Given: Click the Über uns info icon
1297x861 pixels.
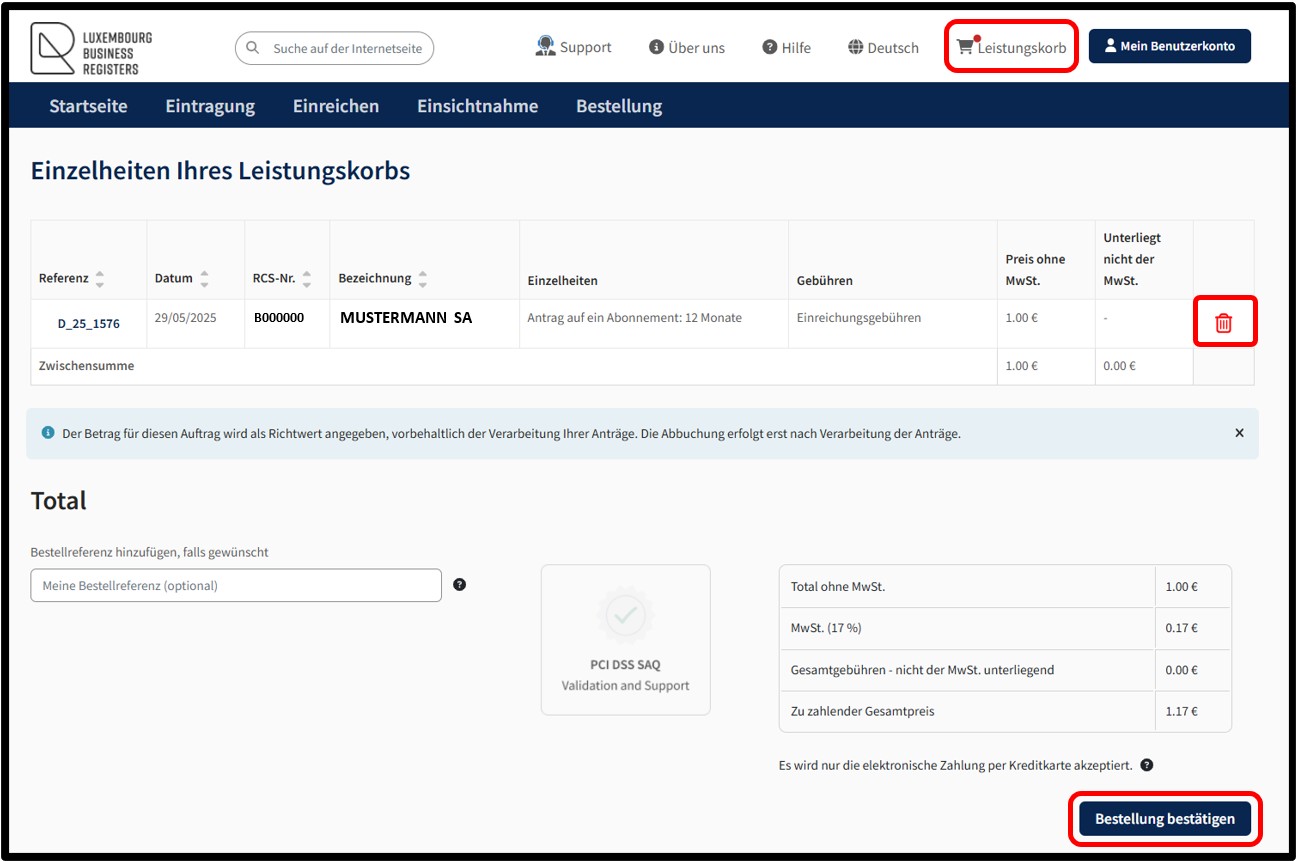Looking at the screenshot, I should click(x=656, y=47).
